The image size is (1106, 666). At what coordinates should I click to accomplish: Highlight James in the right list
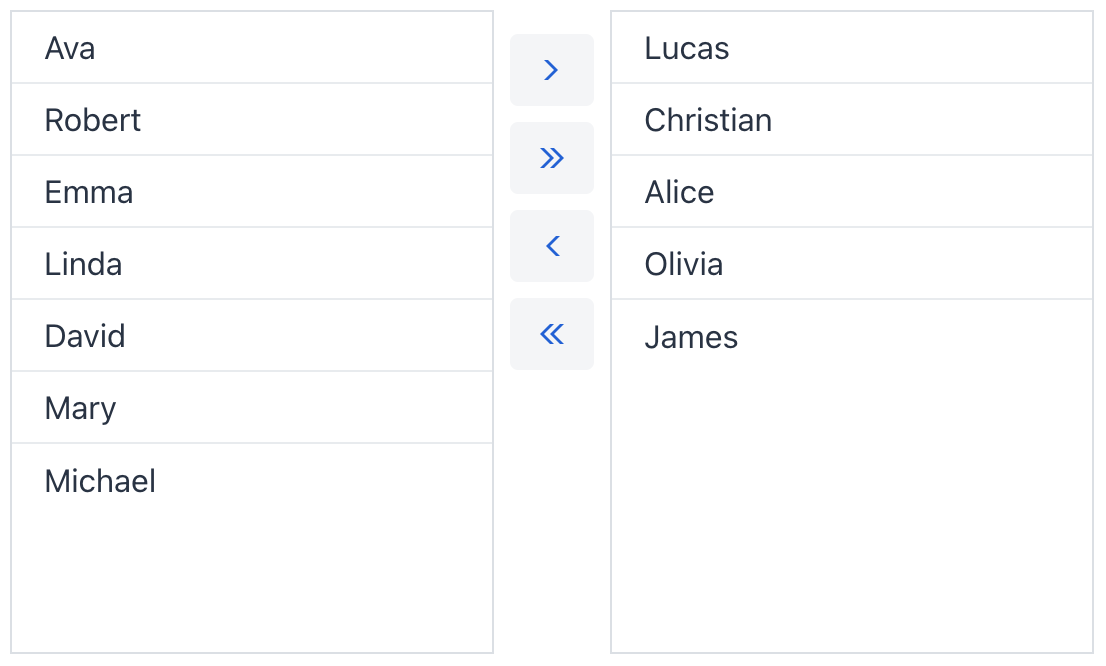(691, 337)
